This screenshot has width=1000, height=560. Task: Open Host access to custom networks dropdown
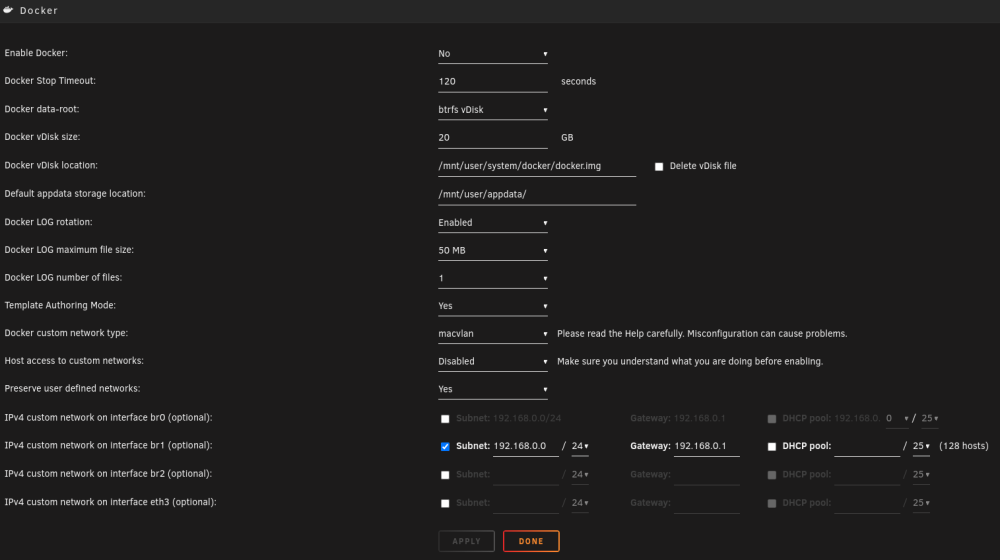pos(492,361)
